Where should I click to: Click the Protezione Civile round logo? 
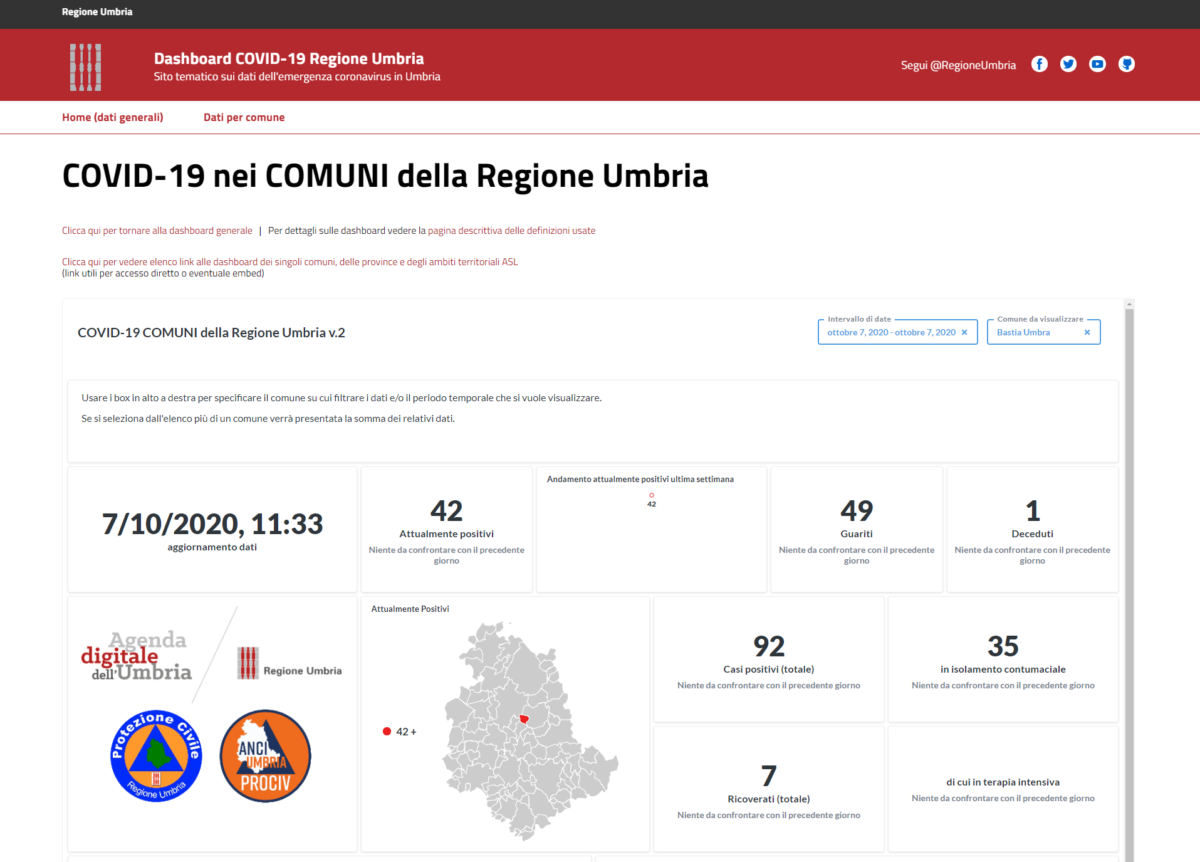point(156,756)
